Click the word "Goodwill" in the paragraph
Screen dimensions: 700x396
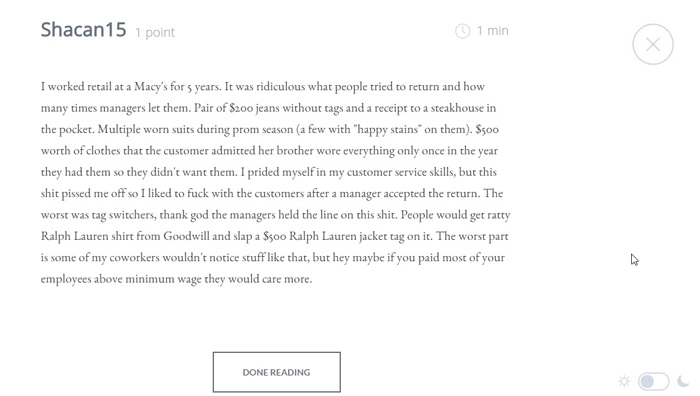186,236
